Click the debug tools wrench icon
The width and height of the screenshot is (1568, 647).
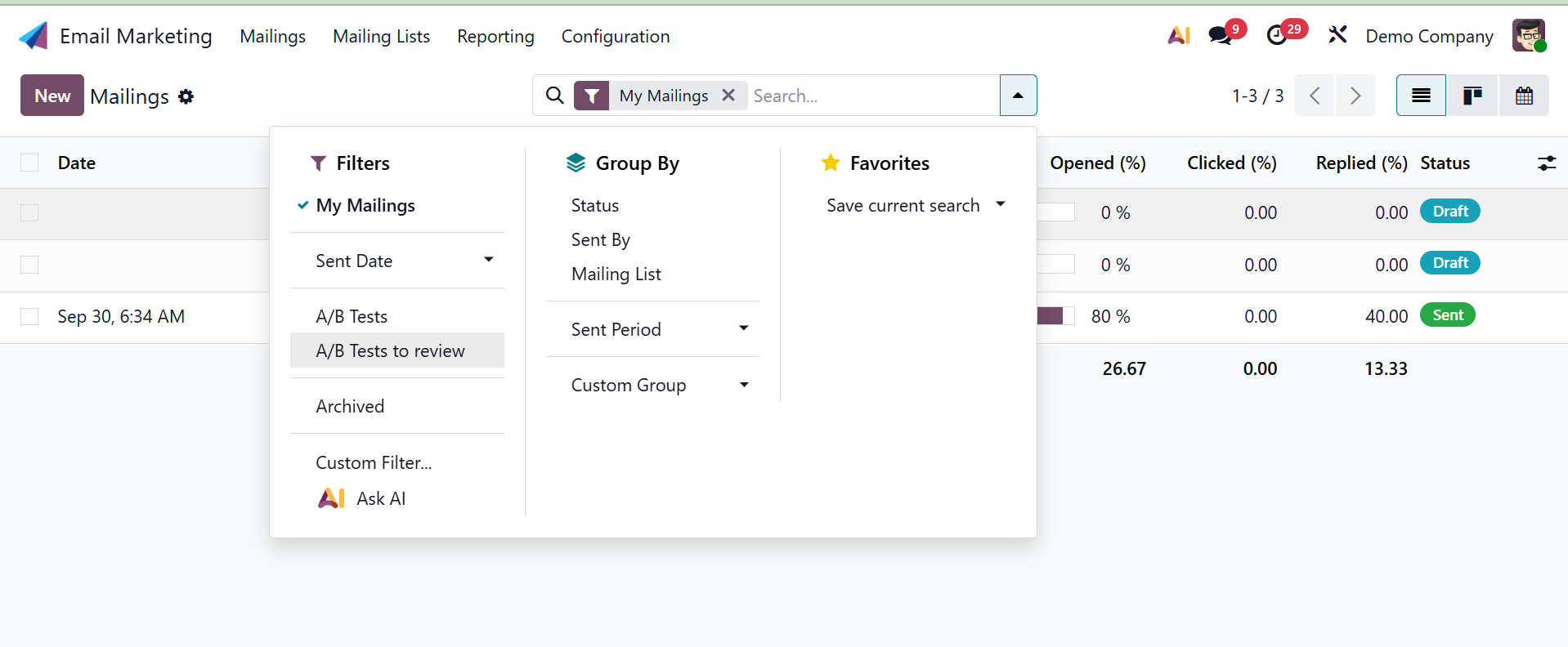(1337, 35)
